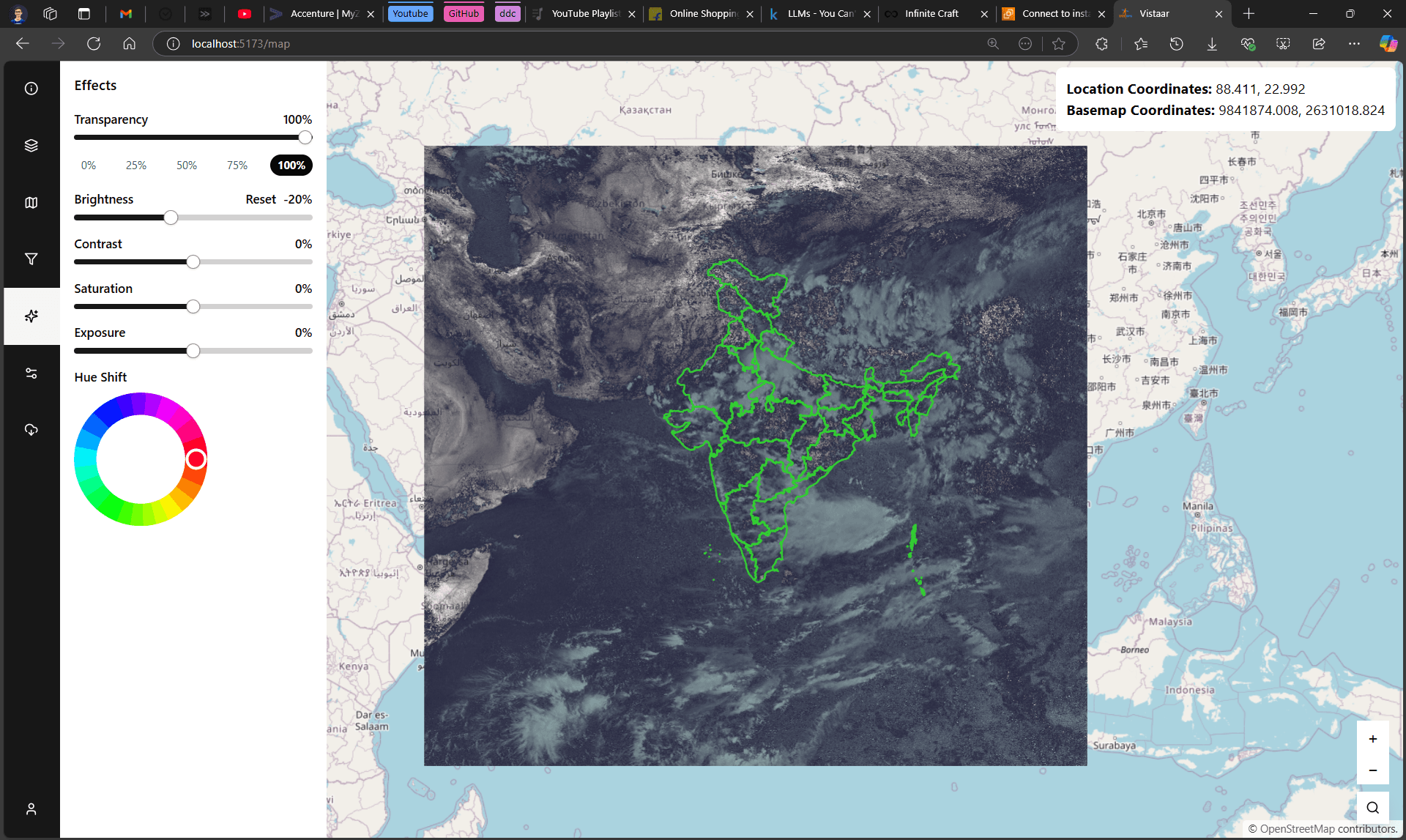Switch to the YouTube Playlist tab
Viewport: 1406px width, 840px height.
(x=584, y=14)
